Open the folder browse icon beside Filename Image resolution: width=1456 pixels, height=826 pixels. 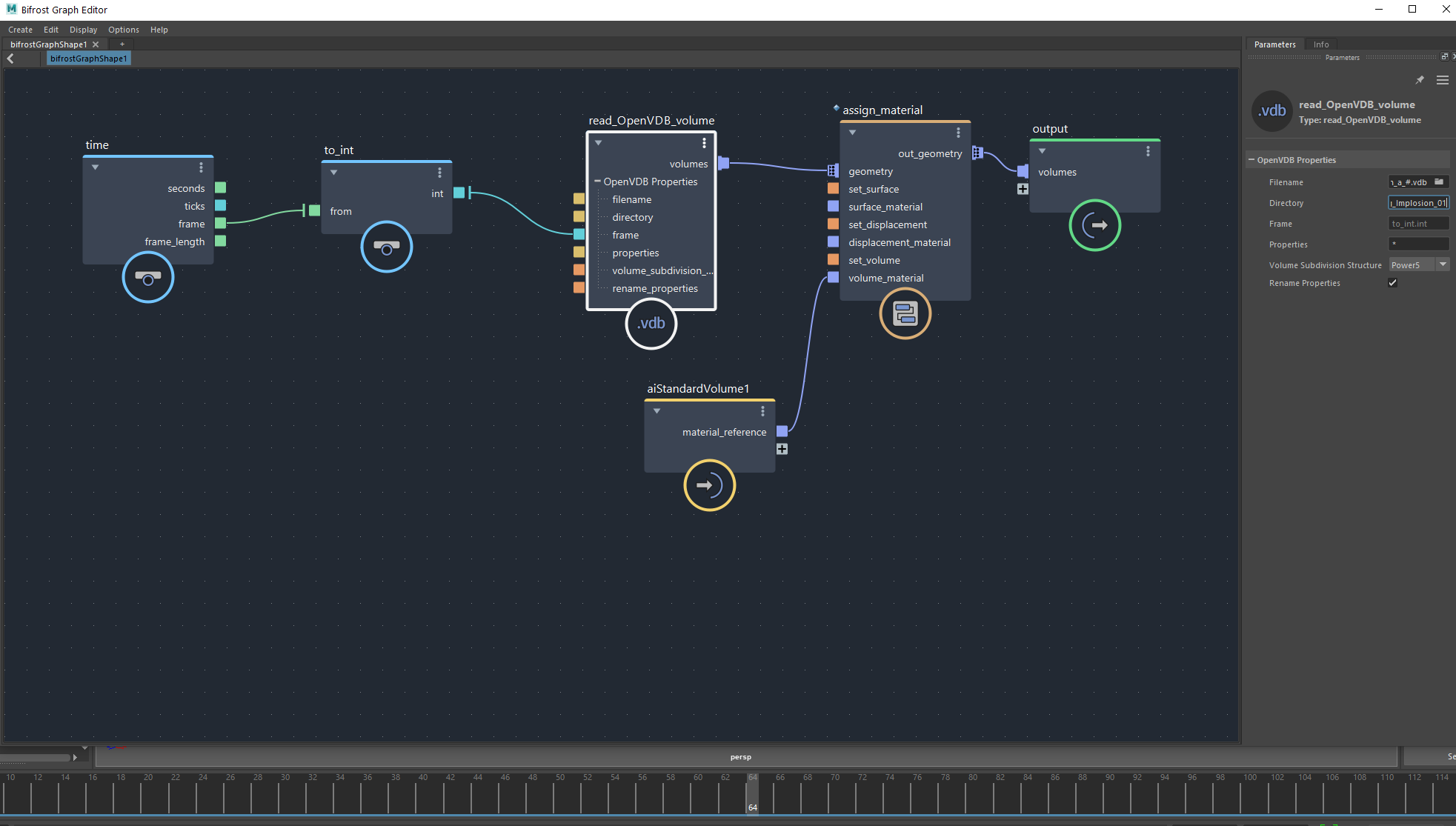point(1439,181)
